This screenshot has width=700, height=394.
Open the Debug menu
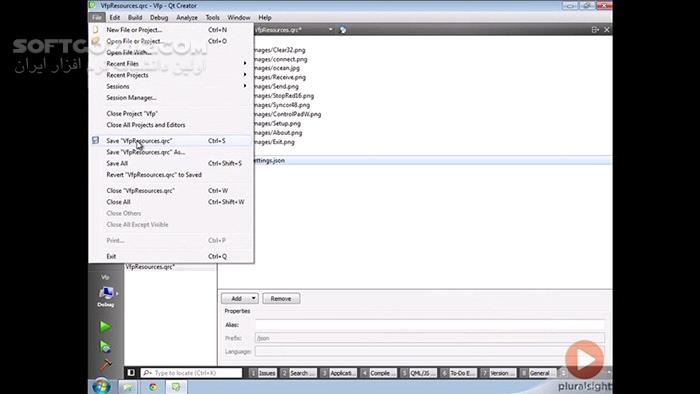pos(159,17)
